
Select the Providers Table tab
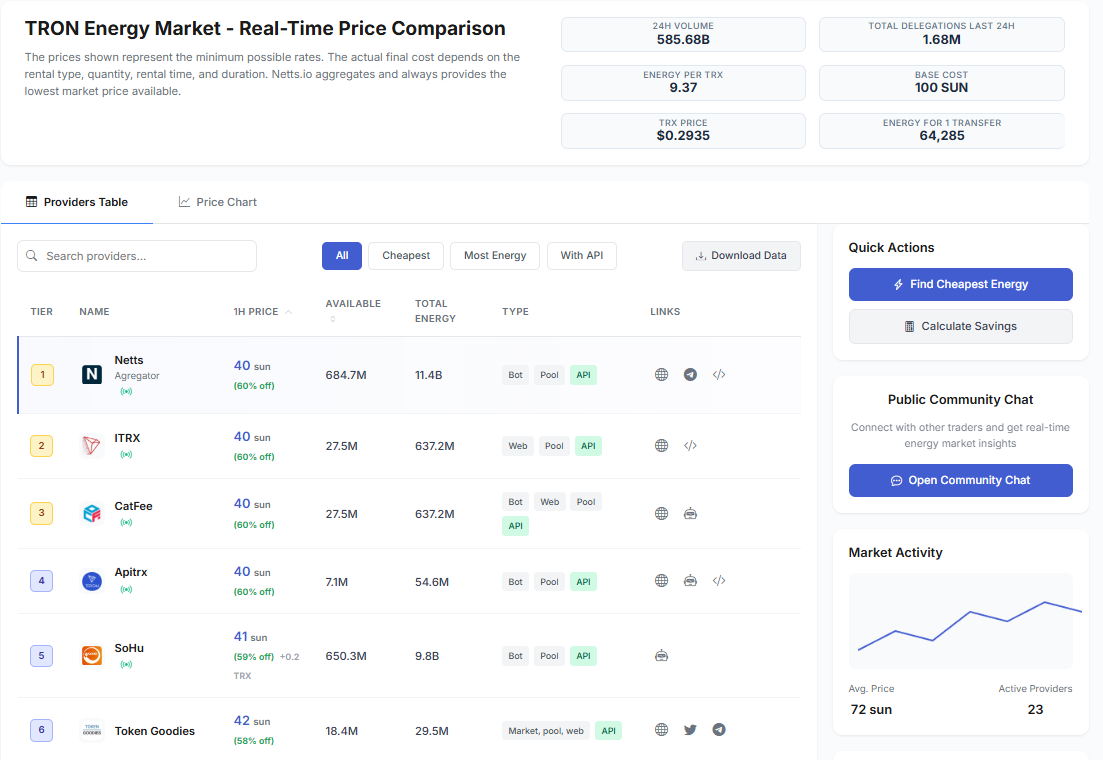pos(77,202)
